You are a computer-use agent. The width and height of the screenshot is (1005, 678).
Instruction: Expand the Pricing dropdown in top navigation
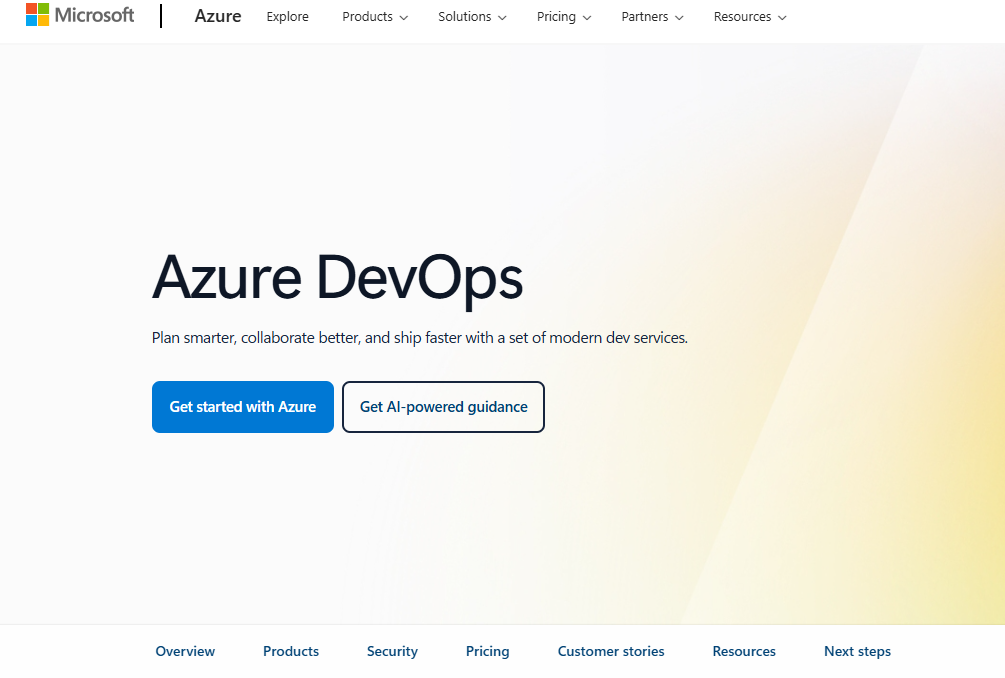coord(564,17)
